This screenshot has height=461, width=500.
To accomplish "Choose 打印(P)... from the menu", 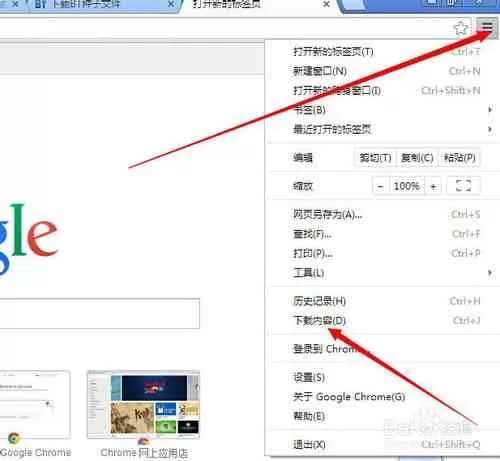I will (383, 253).
